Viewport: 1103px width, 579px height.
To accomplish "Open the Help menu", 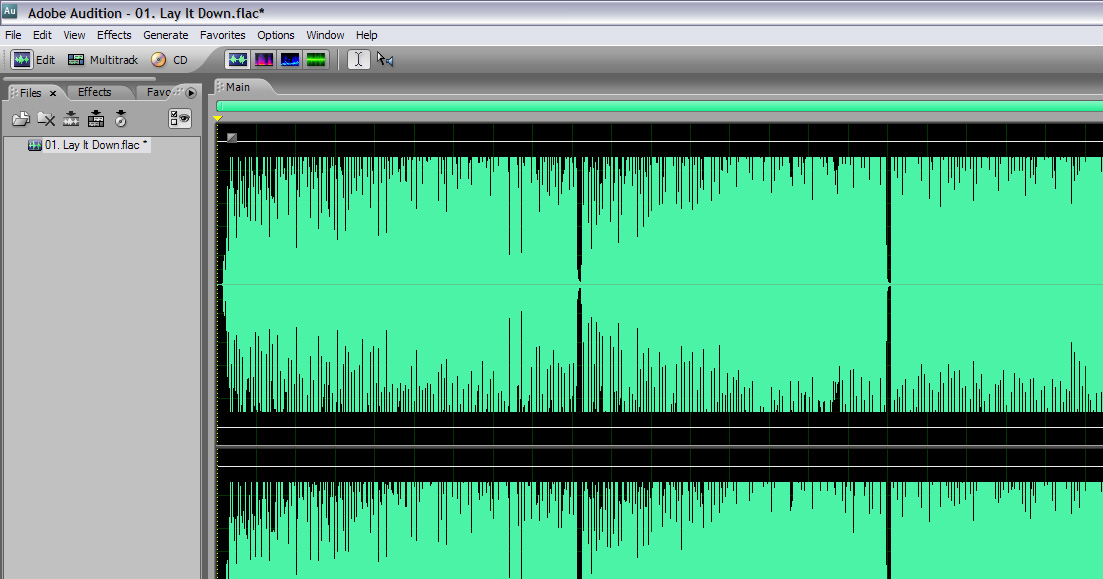I will coord(366,34).
